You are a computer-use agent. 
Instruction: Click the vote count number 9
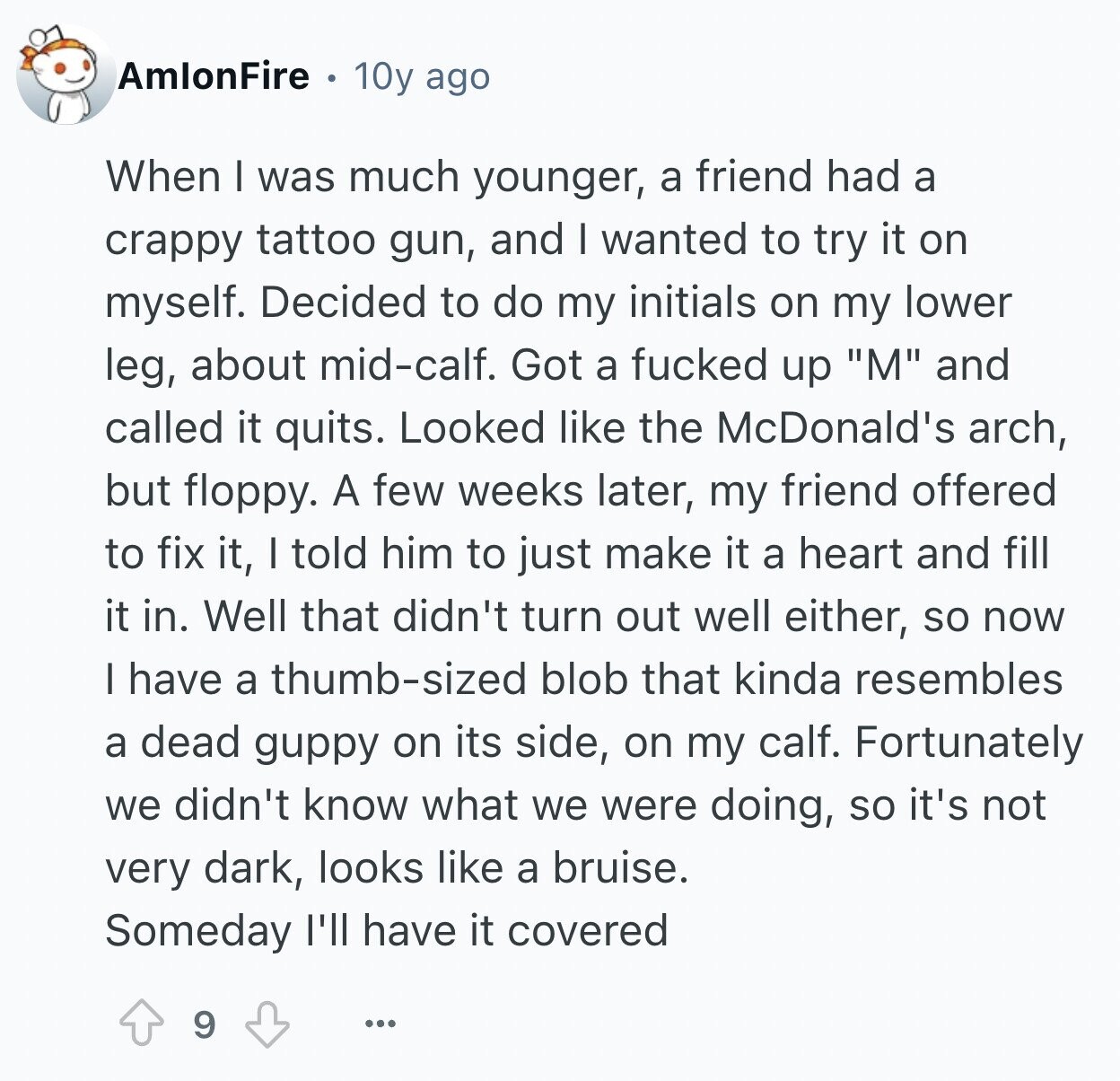[x=205, y=1024]
